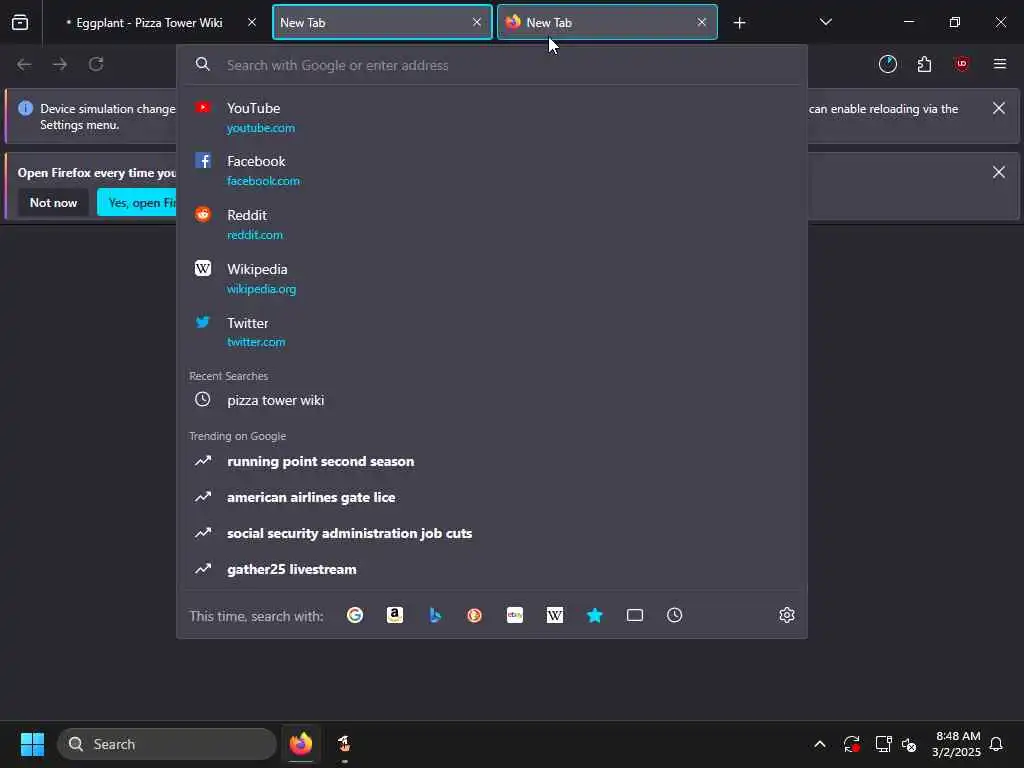Open the circular timer toolbar icon

(888, 64)
